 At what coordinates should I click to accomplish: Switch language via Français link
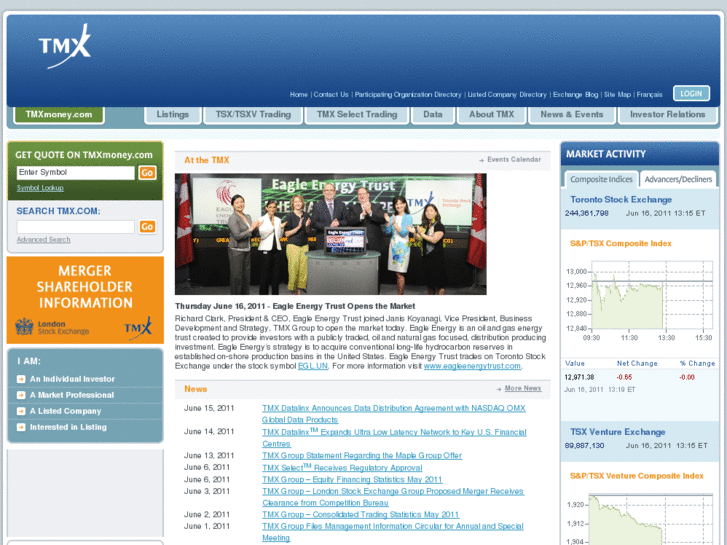[649, 95]
